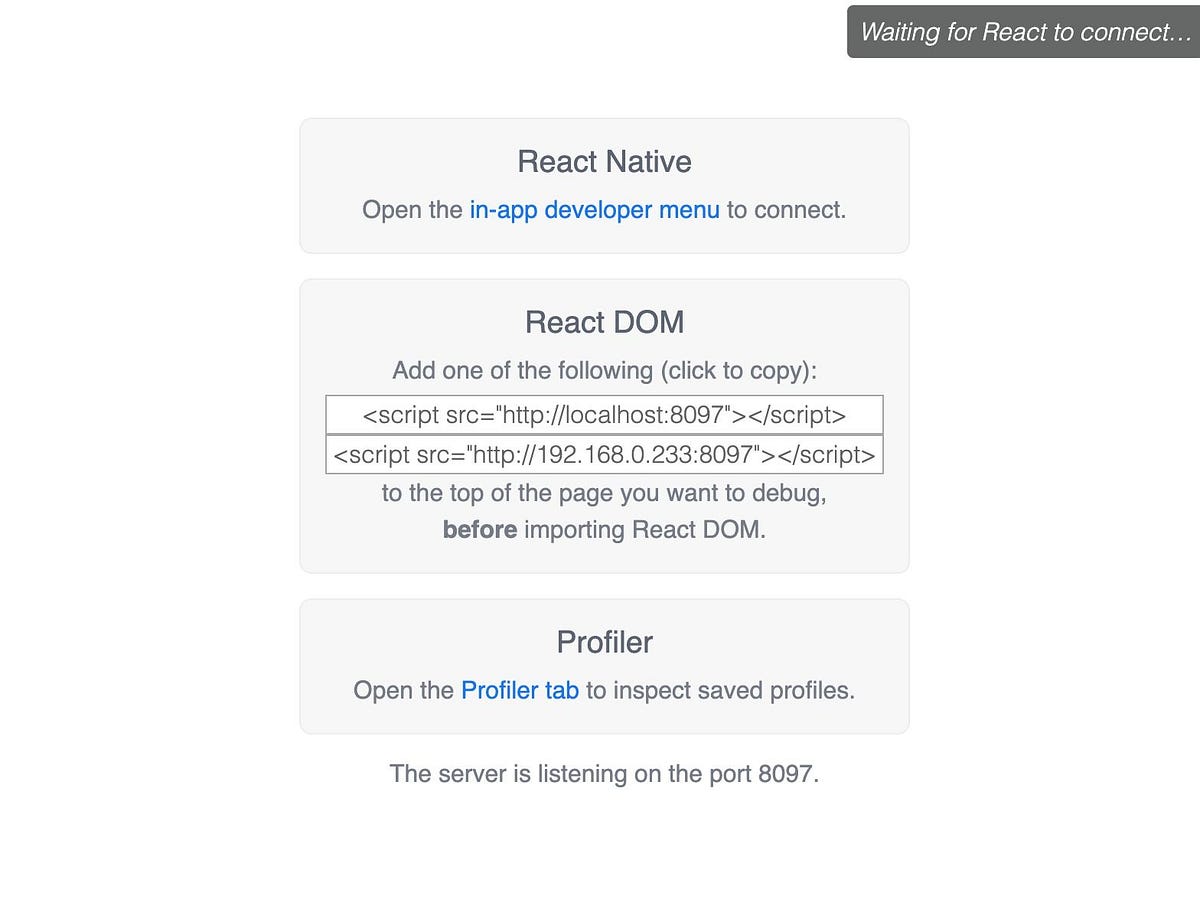1200x905 pixels.
Task: Click the Open the in-app developer menu sentence
Action: point(604,210)
